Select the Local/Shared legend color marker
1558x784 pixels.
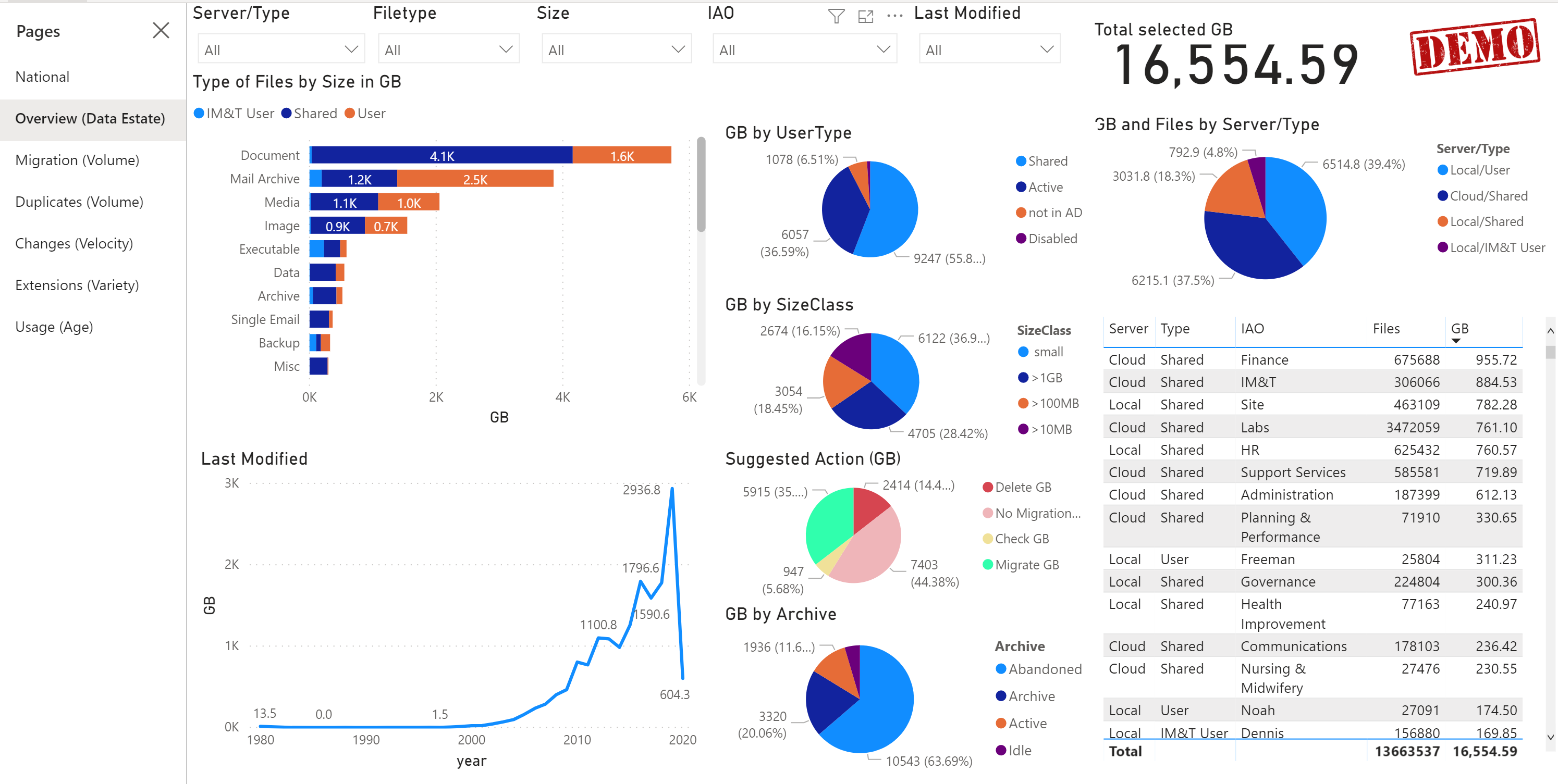coord(1442,222)
